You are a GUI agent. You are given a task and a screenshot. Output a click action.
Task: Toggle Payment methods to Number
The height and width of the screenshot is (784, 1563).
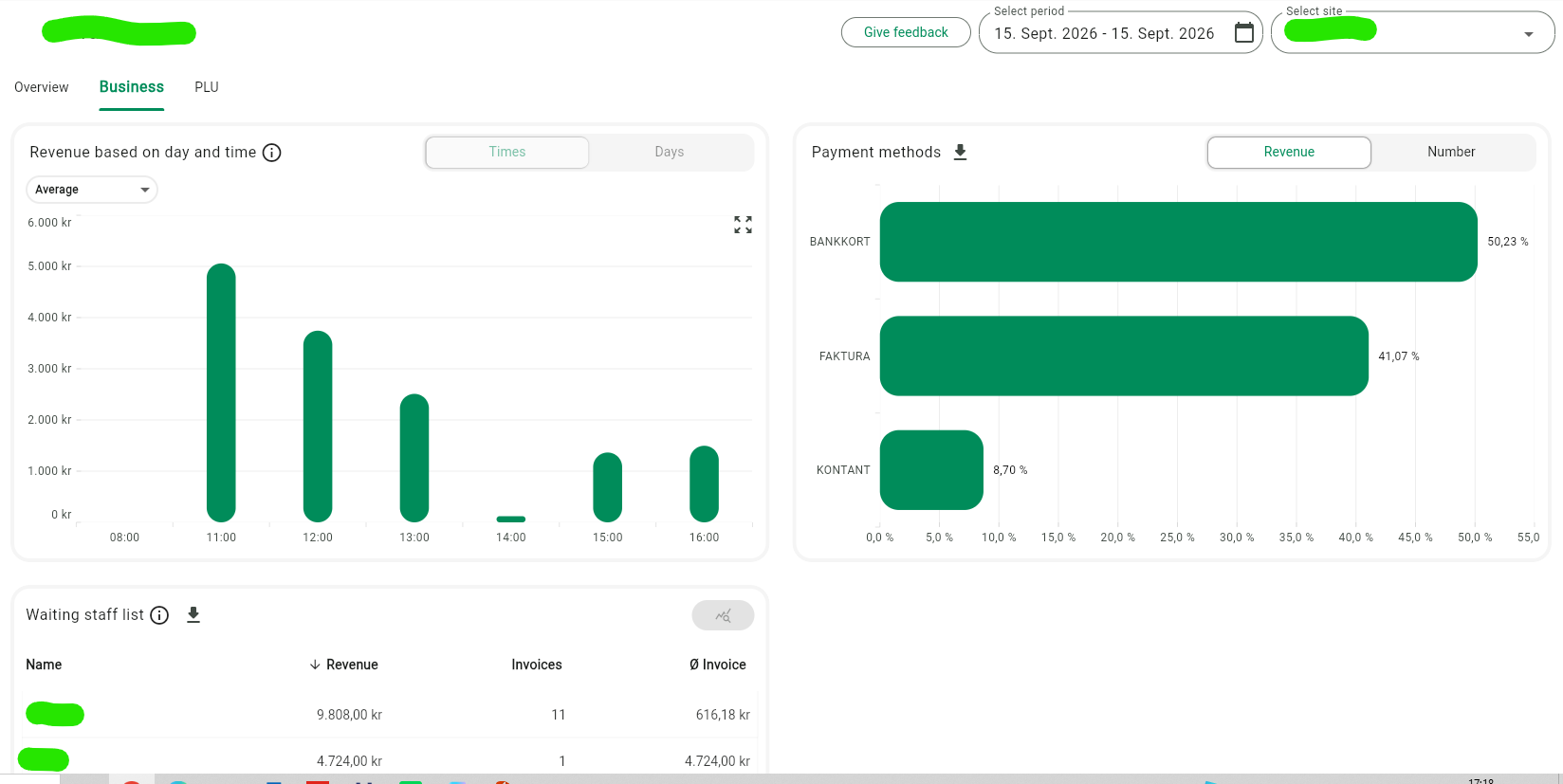[1451, 152]
